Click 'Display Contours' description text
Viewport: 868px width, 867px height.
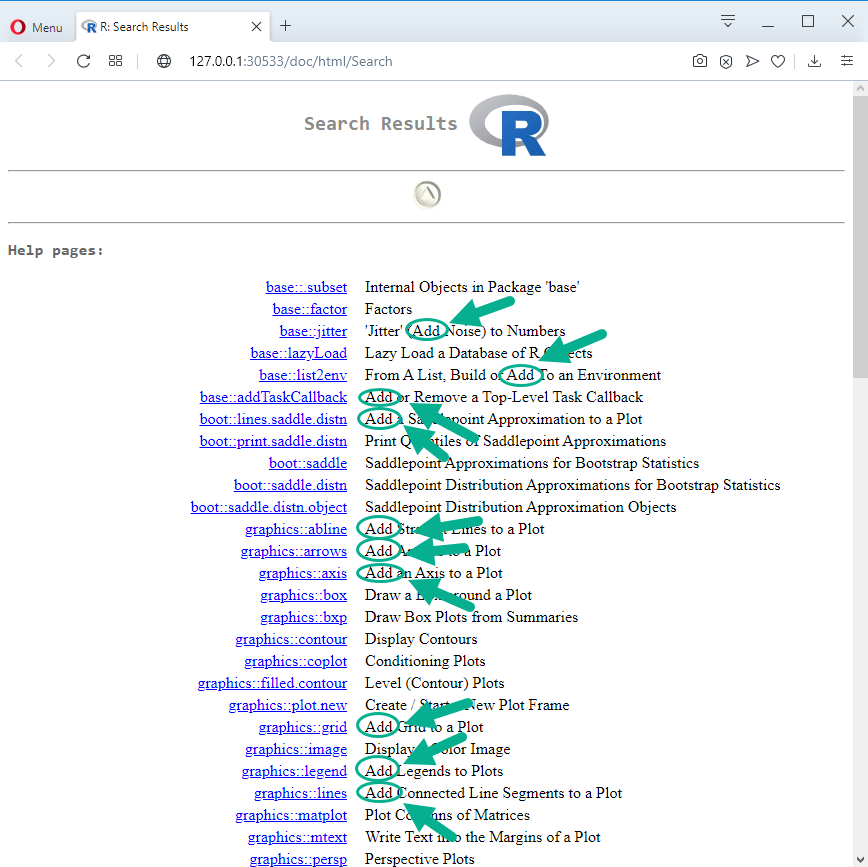421,639
